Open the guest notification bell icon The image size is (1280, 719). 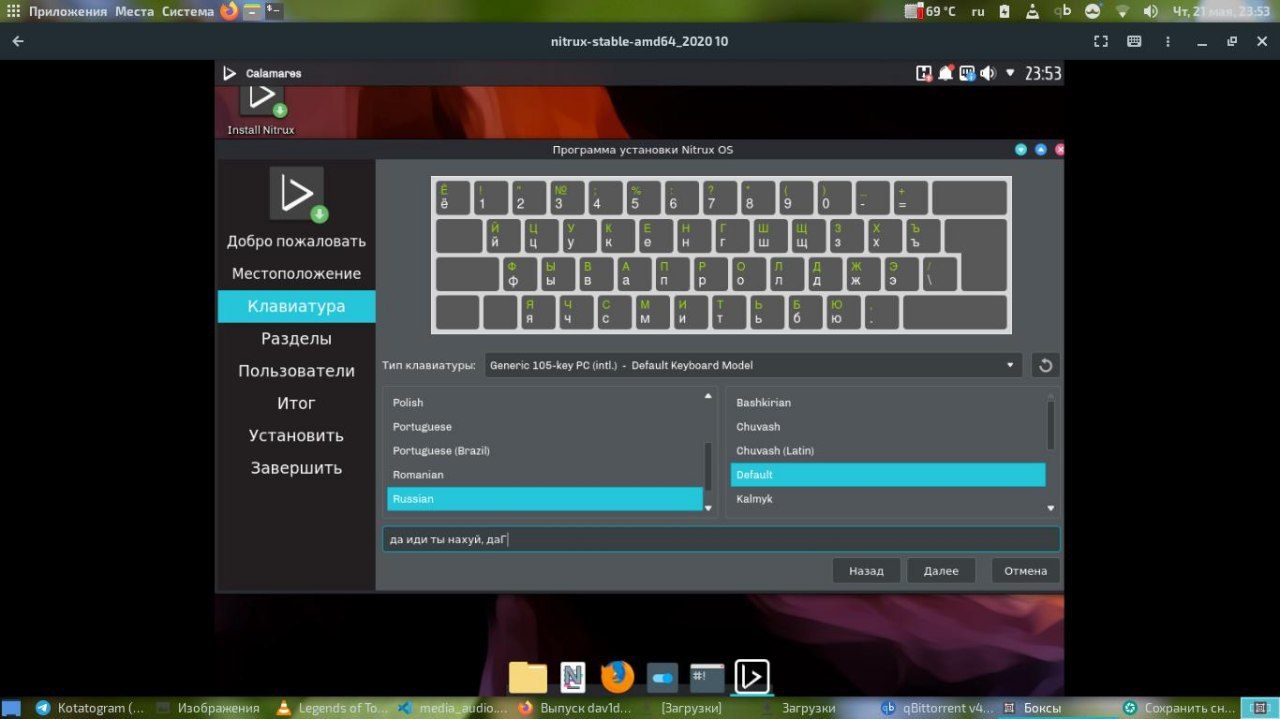(946, 73)
